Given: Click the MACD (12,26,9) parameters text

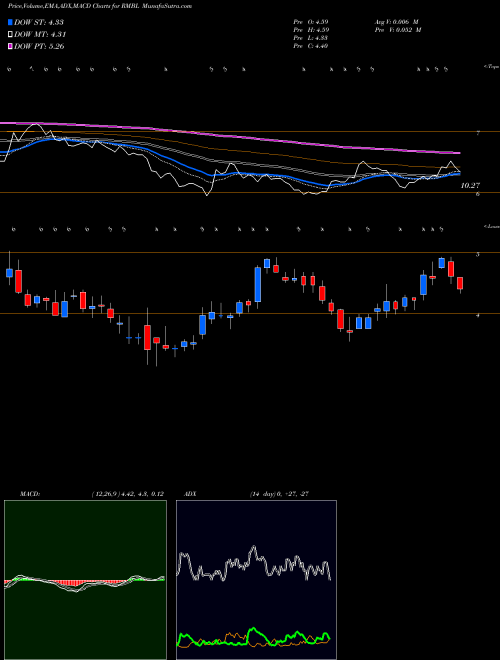Looking at the screenshot, I should [127, 494].
